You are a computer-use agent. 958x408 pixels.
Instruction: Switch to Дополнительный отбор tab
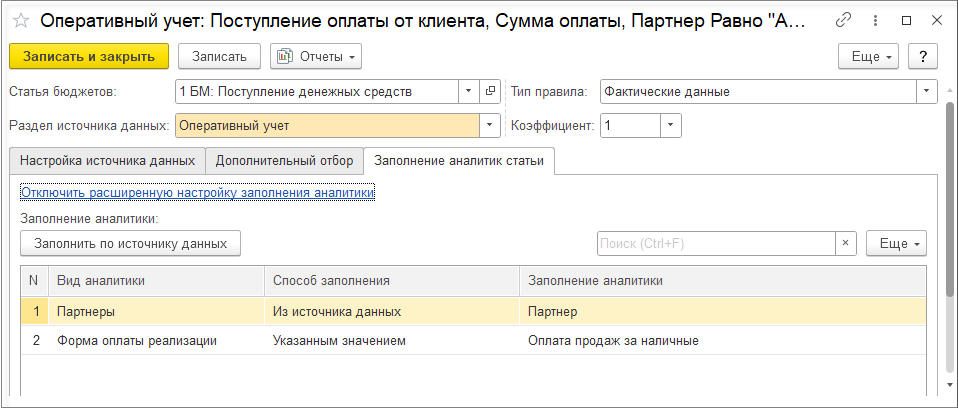[x=285, y=161]
